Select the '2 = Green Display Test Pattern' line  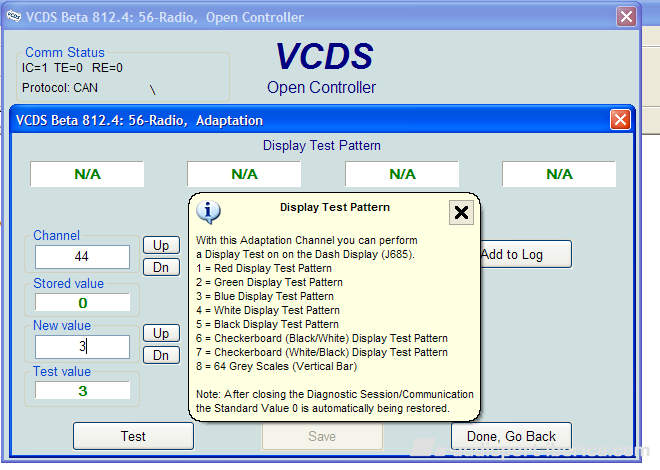pyautogui.click(x=269, y=282)
